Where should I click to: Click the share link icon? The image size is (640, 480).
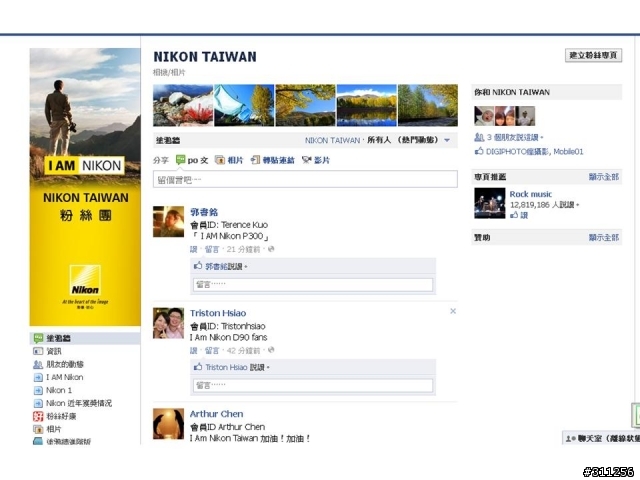pos(255,160)
